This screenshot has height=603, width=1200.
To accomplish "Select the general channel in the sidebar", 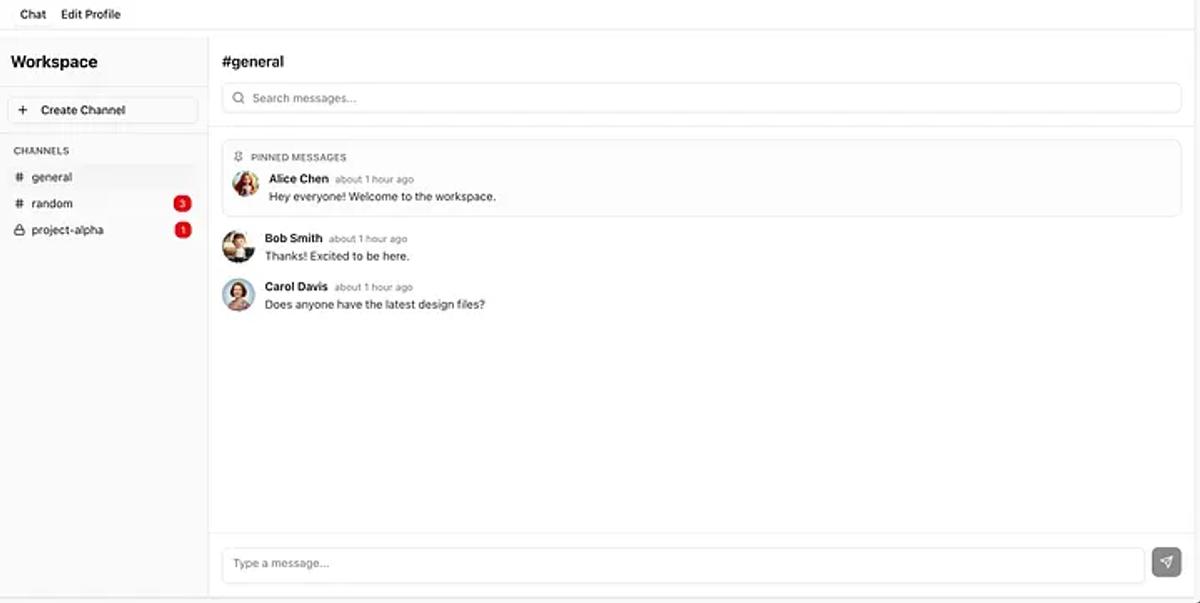I will point(52,176).
